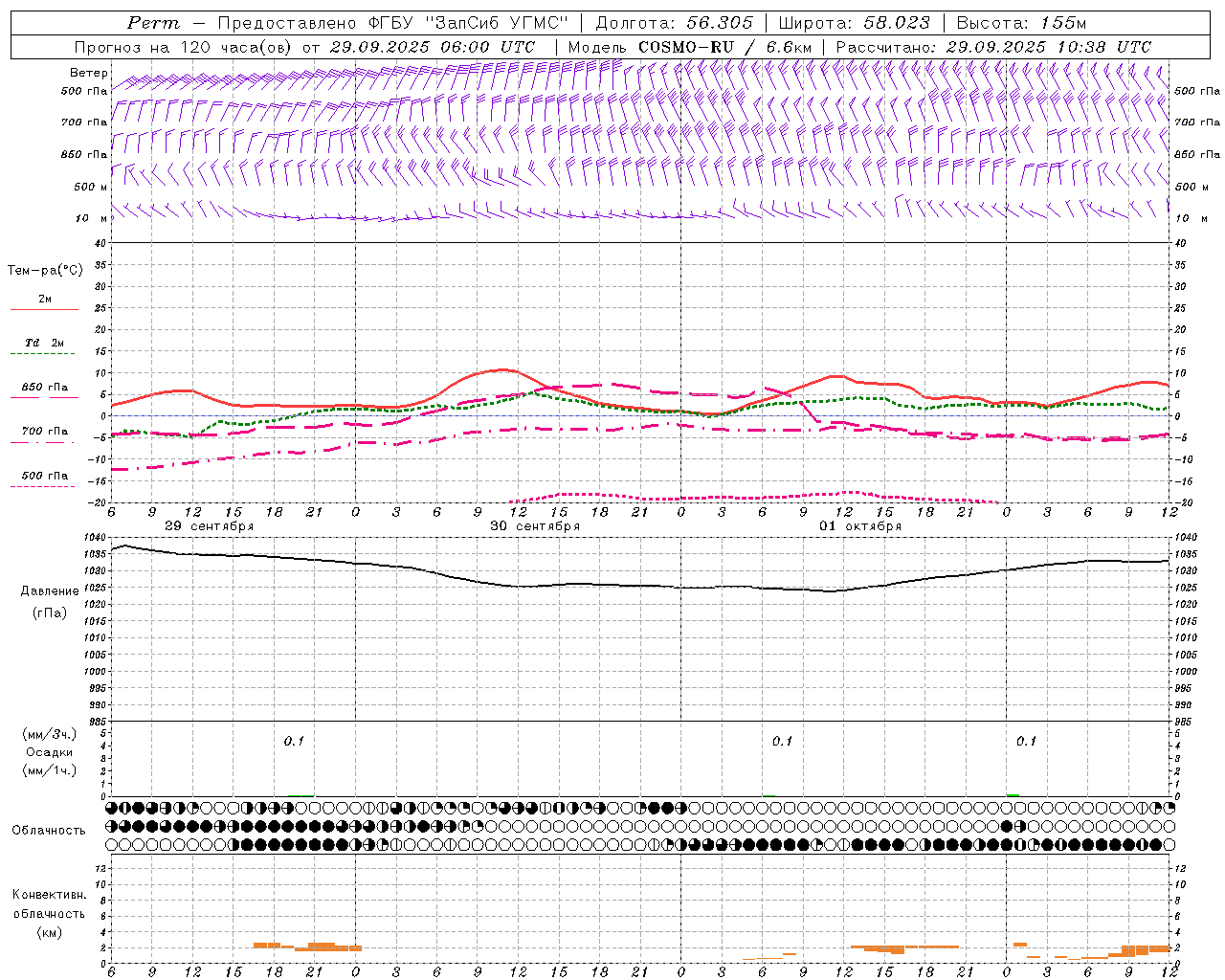Viewport: 1225px width, 980px height.
Task: Select the "Высота: 155м" header text
Action: pos(1021,23)
